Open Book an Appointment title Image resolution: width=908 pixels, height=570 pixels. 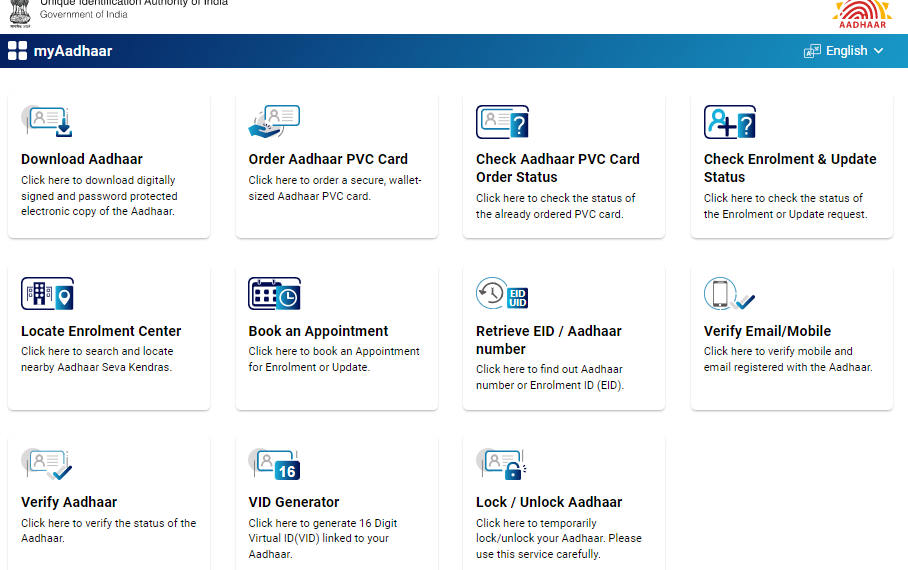pyautogui.click(x=318, y=331)
